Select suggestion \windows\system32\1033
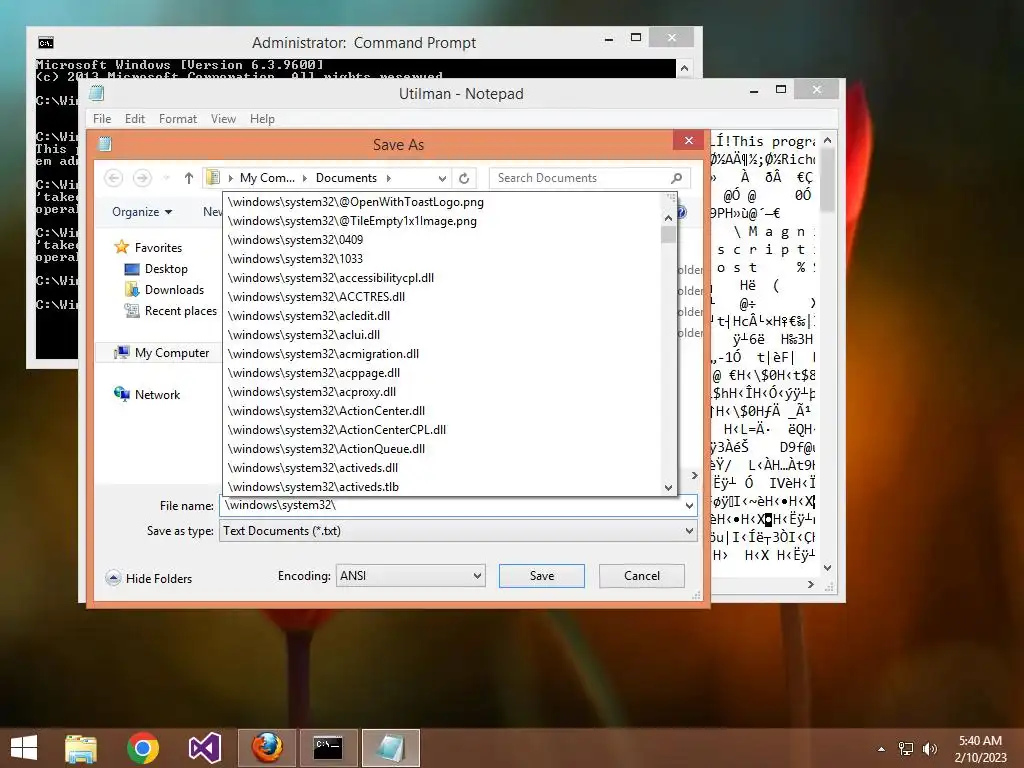Viewport: 1024px width, 768px height. point(442,259)
